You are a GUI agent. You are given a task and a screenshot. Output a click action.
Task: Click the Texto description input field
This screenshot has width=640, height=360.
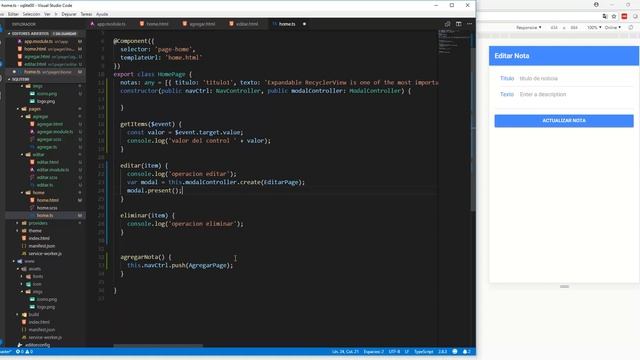tap(576, 94)
